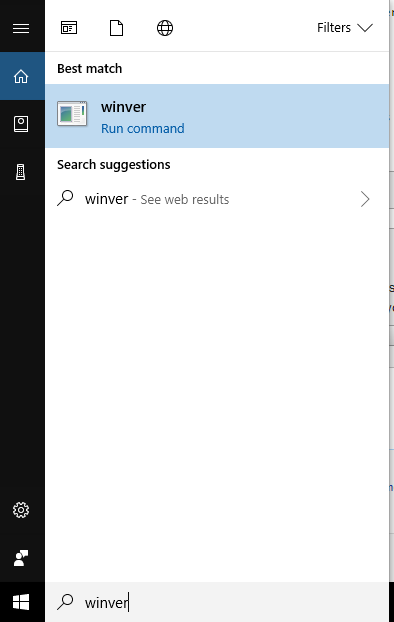Select winver See web results suggestion
The image size is (394, 622).
click(217, 199)
